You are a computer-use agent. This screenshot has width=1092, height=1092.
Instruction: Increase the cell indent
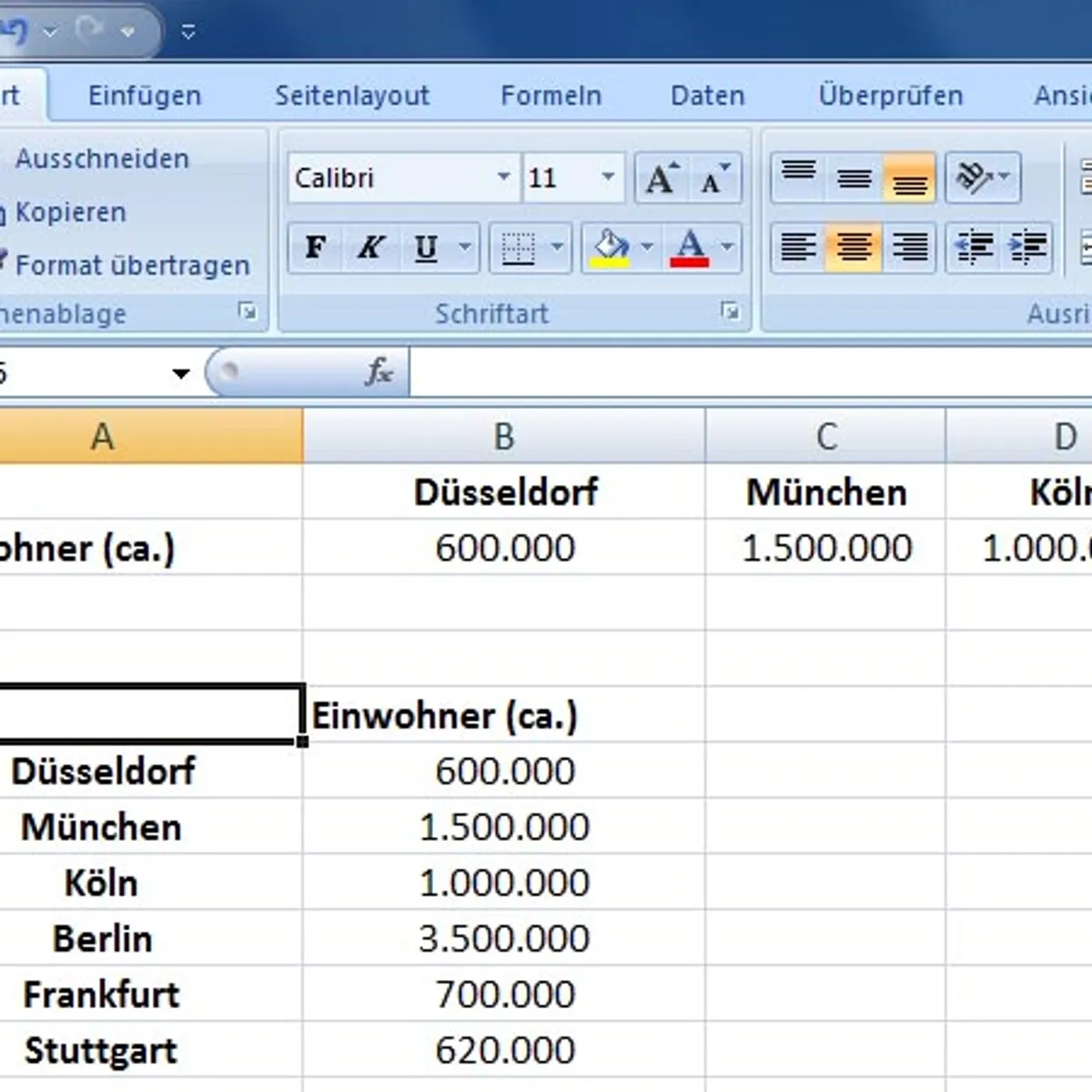1026,248
